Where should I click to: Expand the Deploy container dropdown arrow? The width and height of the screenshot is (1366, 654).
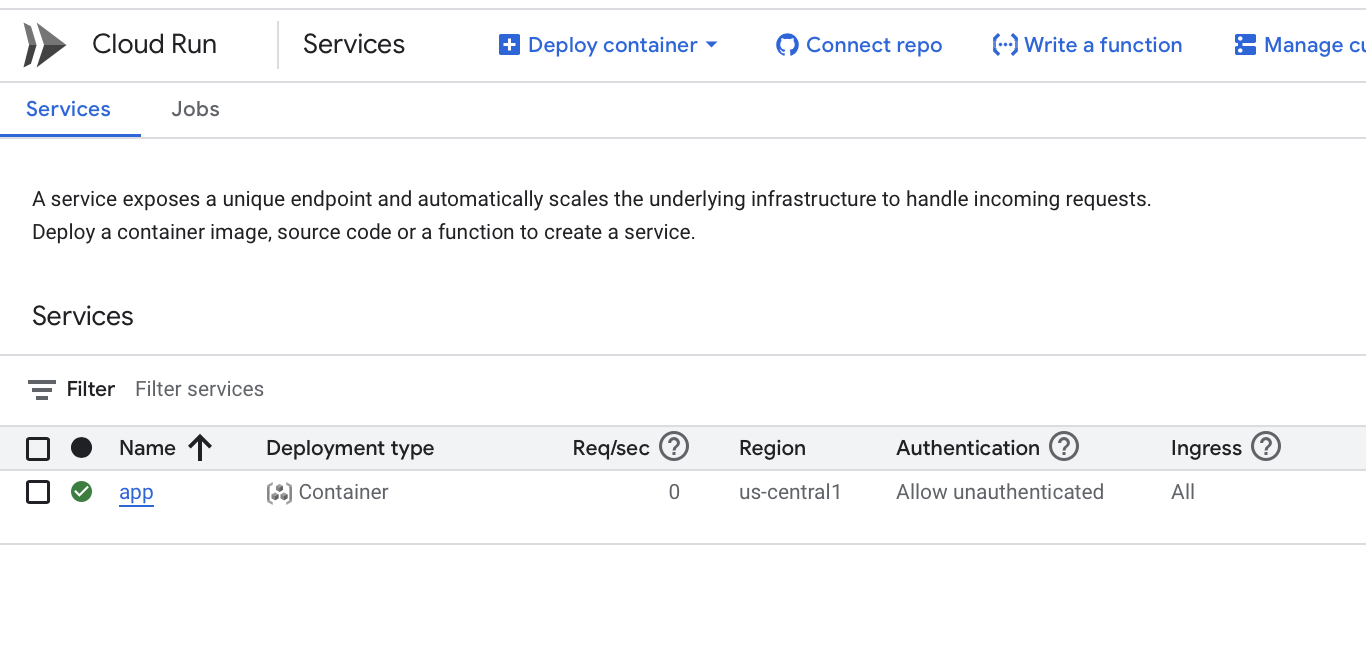(712, 45)
